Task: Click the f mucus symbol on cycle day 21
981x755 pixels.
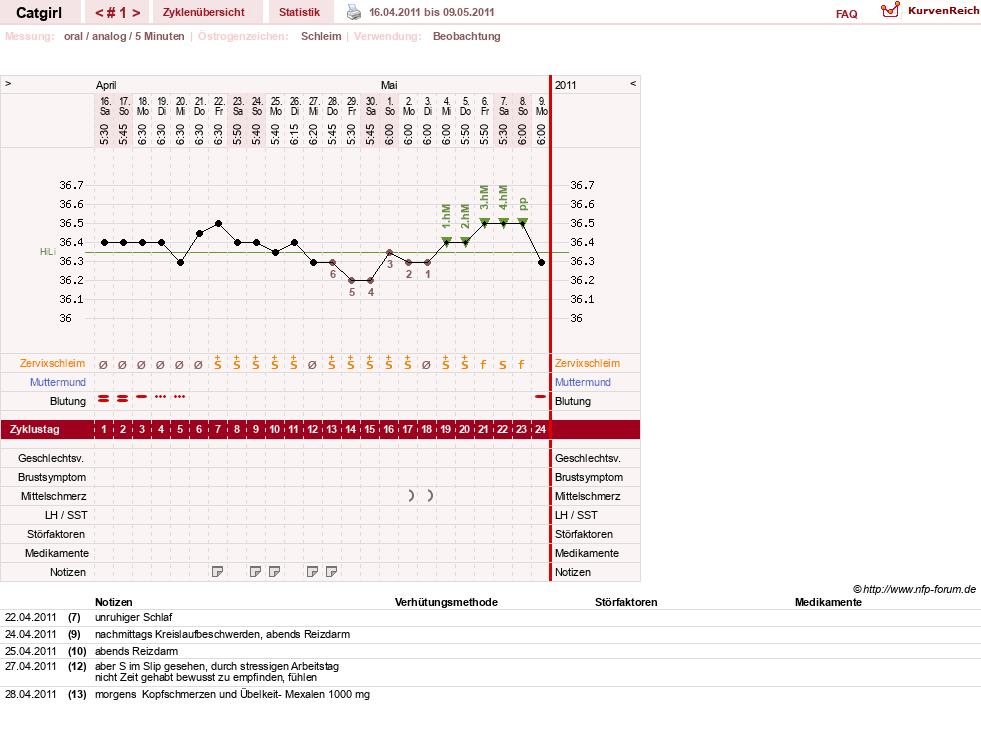Action: (x=483, y=364)
